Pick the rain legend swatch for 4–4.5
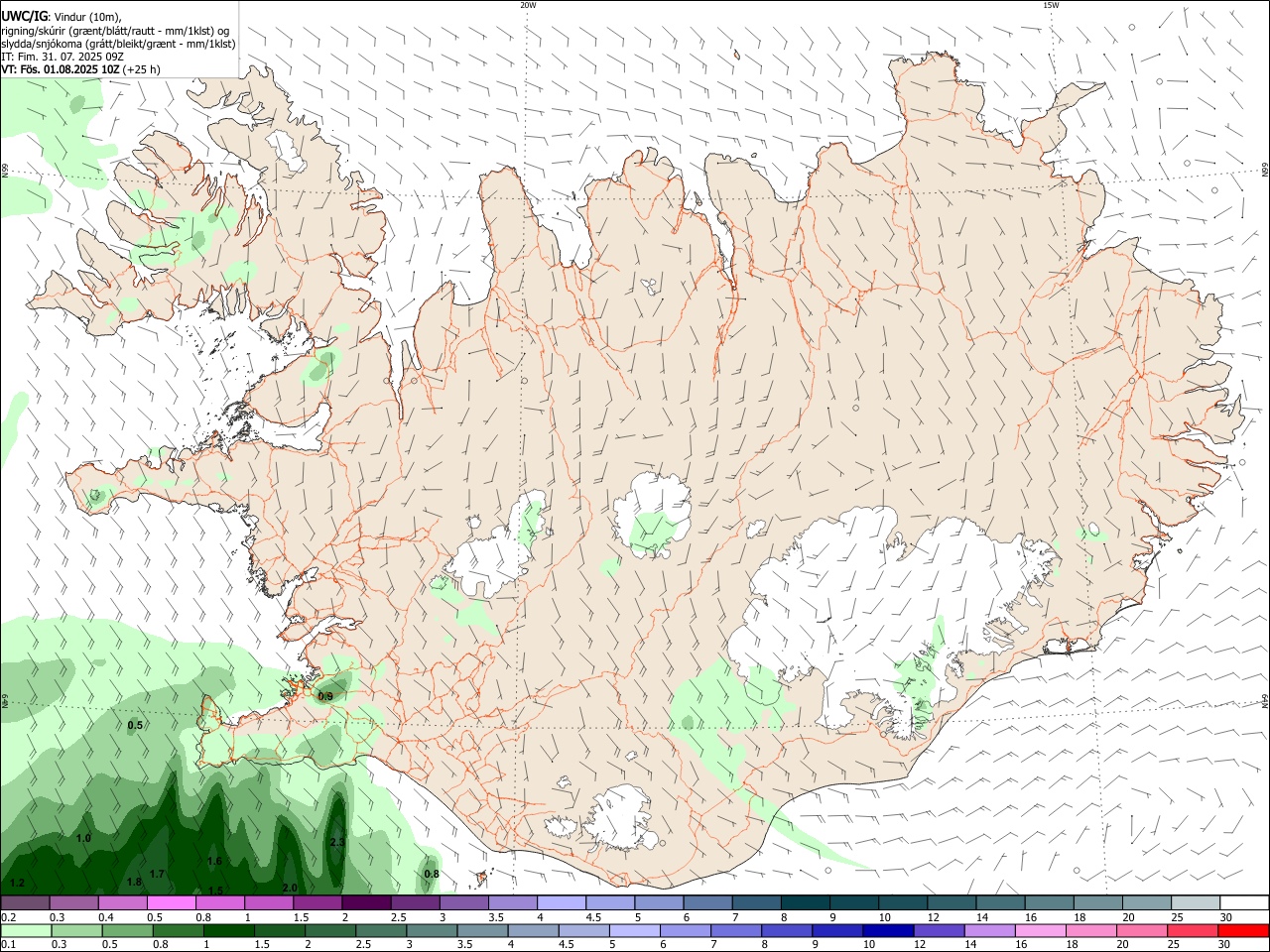This screenshot has height=952, width=1270. [x=533, y=931]
